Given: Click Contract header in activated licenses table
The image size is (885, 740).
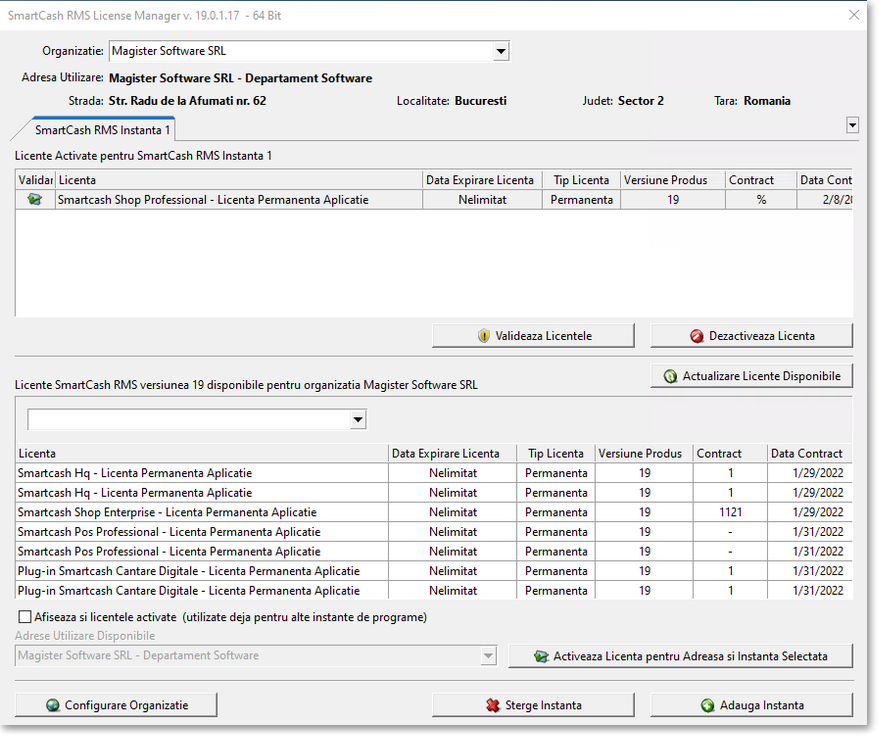Looking at the screenshot, I should tap(761, 181).
